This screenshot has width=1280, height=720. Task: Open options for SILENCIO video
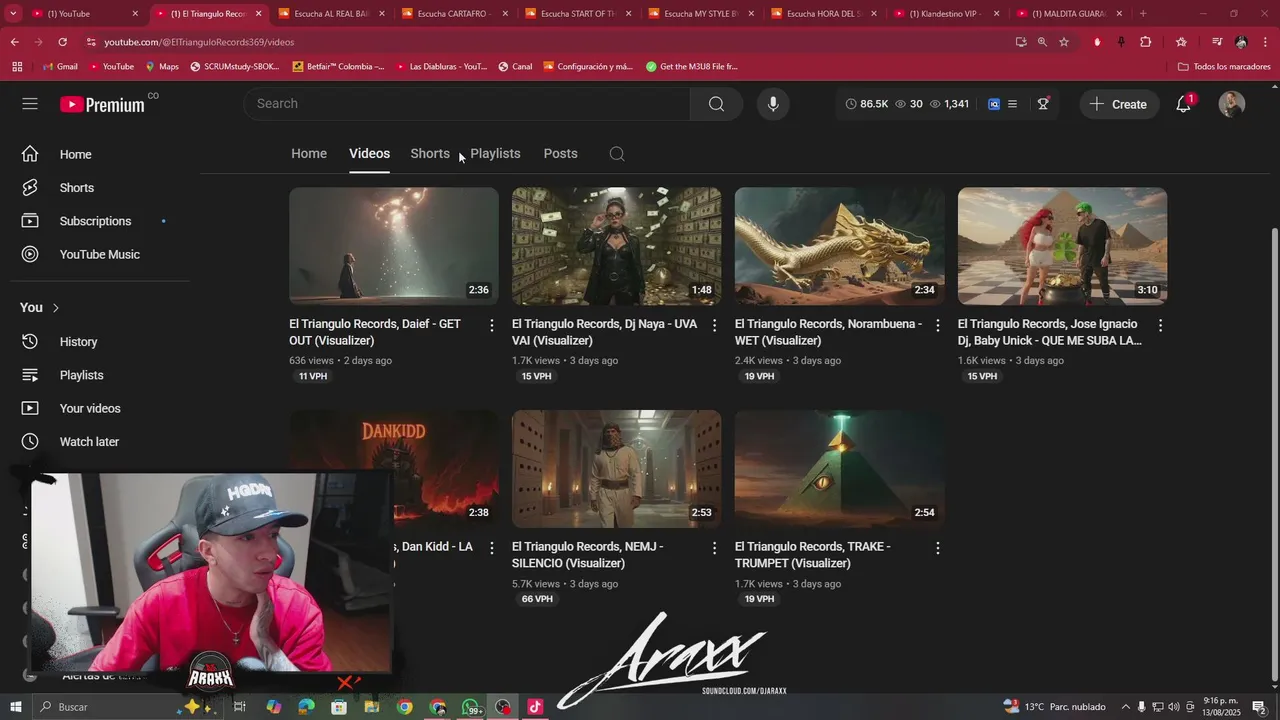(x=714, y=548)
